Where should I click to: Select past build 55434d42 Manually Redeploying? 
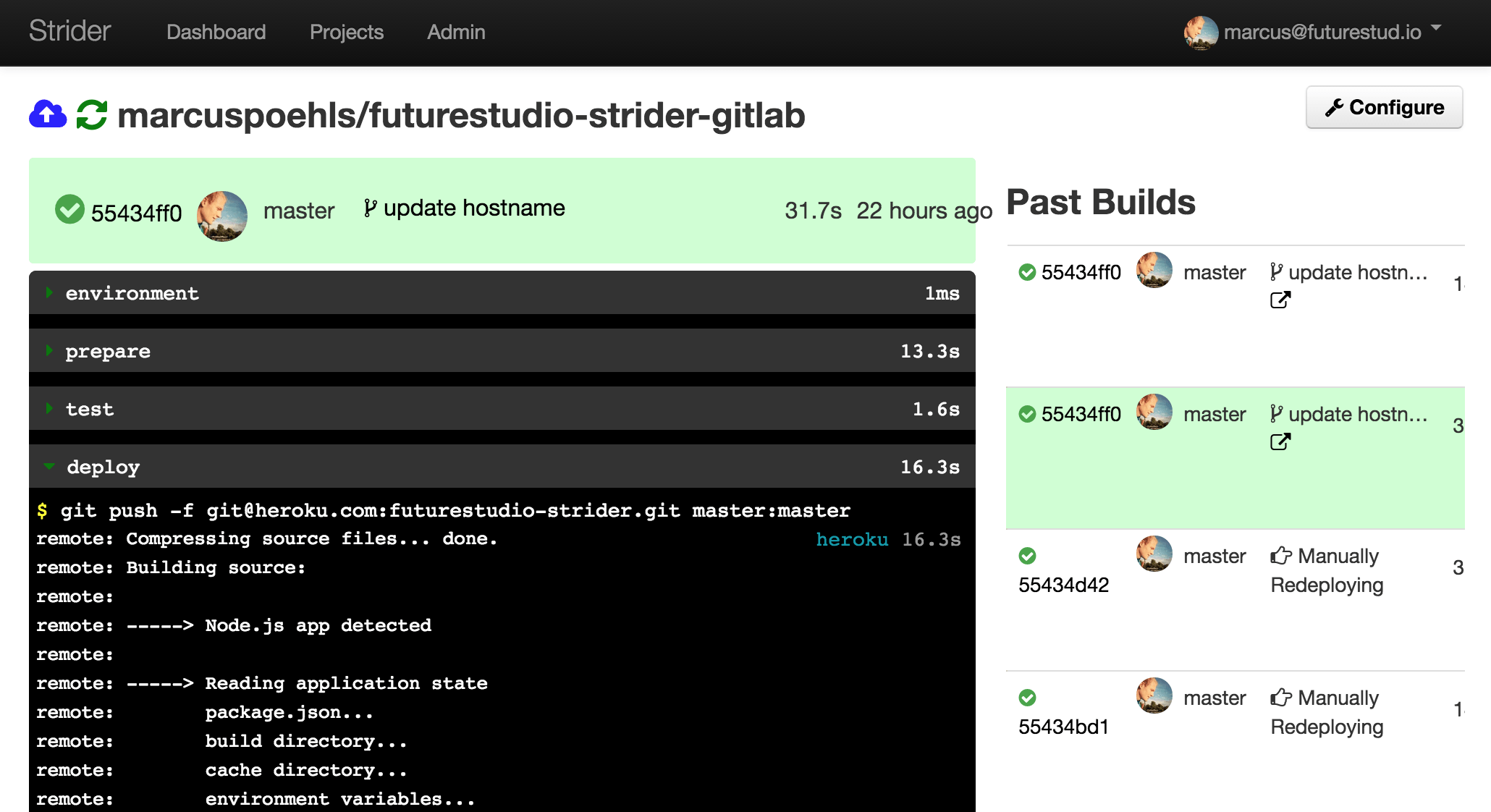pos(1235,600)
